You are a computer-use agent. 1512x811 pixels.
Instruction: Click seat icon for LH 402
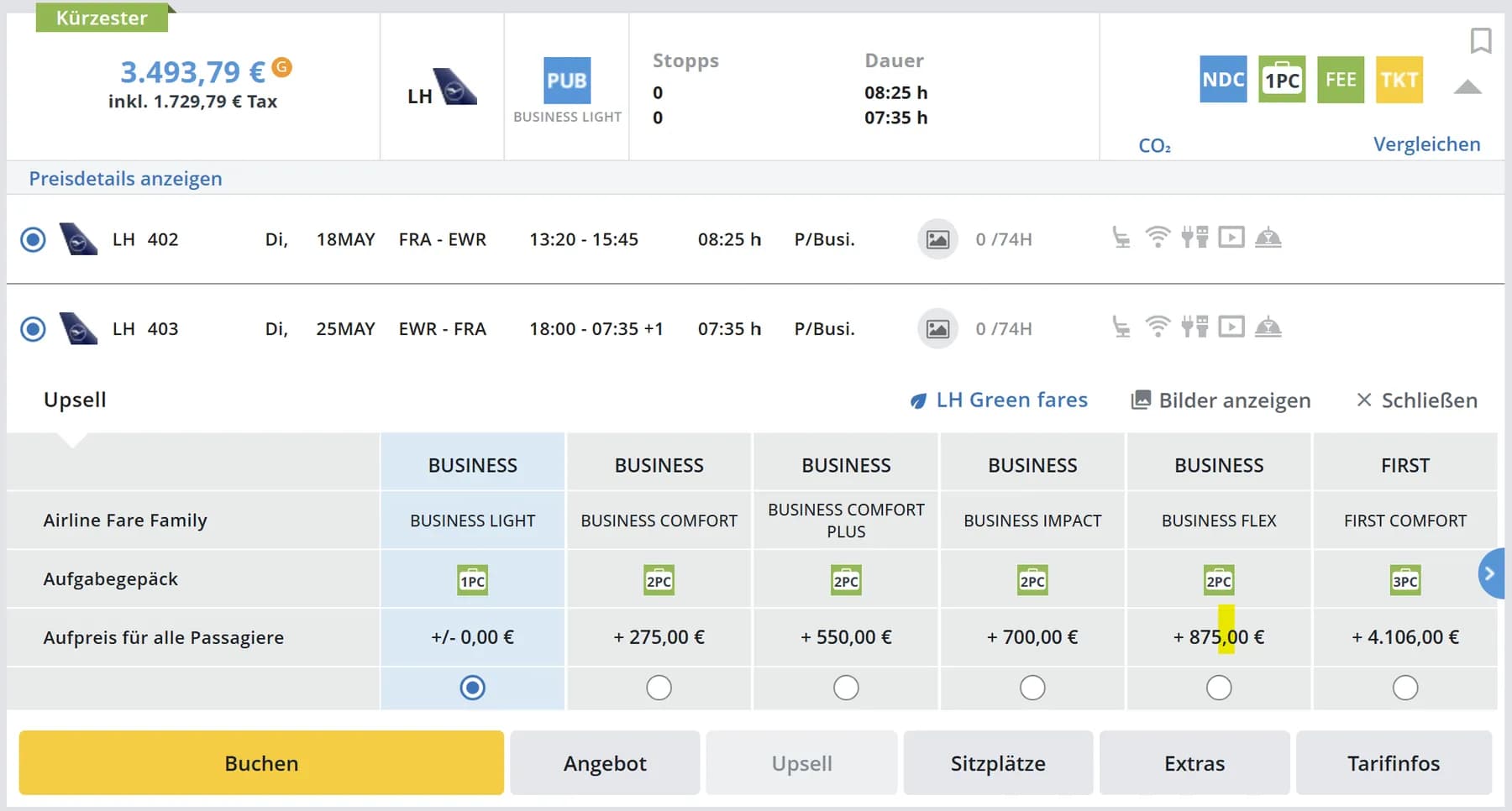pos(1121,238)
